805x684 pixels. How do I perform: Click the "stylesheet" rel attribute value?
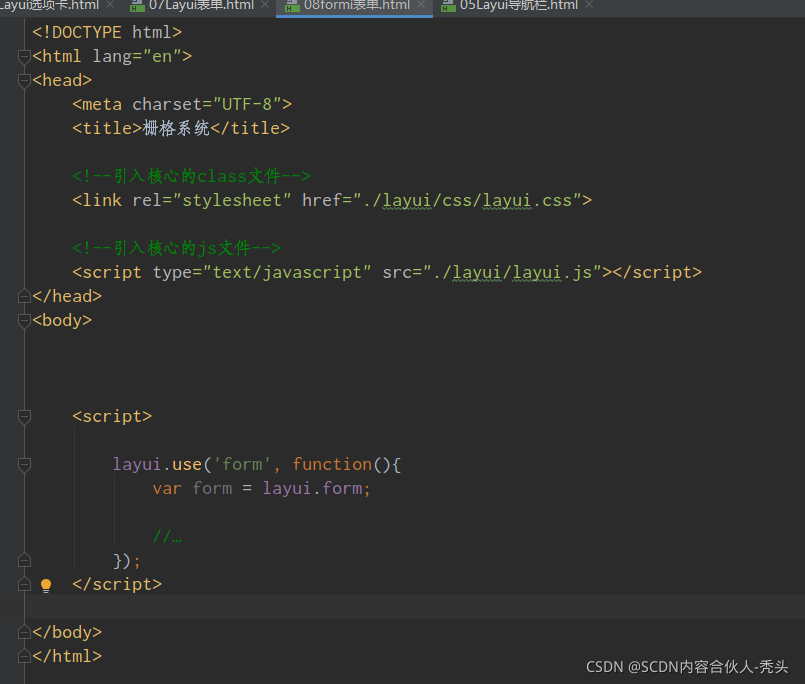pos(232,200)
